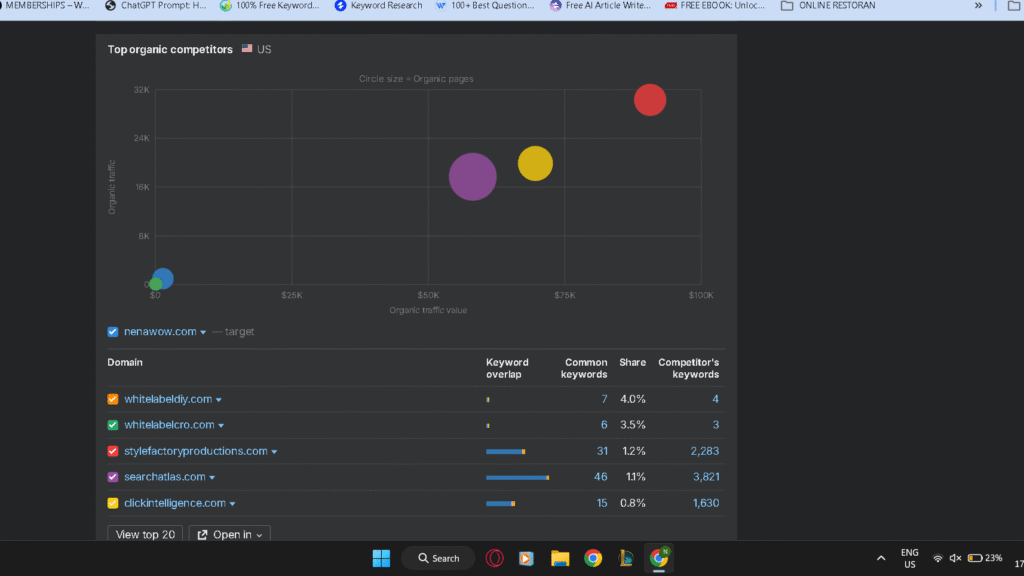Screen dimensions: 1024x576
Task: Uncheck the searchatlas.com checkbox
Action: tap(111, 477)
